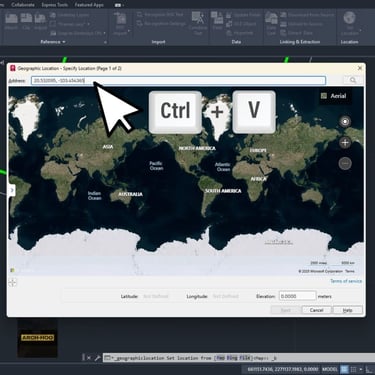Click the crosshair marker icon below the map

[x=12, y=283]
